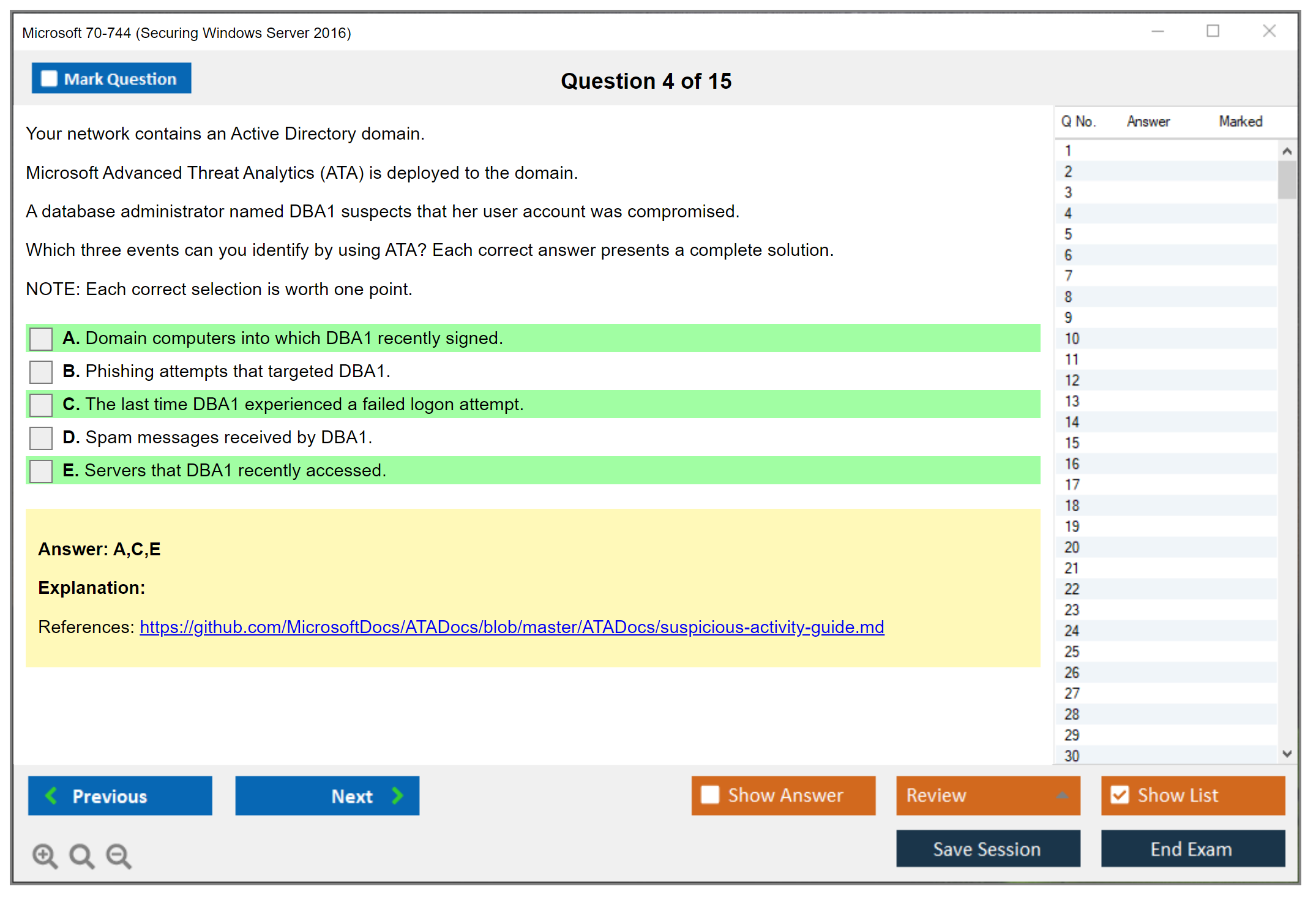Click the zoom out magnifier icon

119,855
